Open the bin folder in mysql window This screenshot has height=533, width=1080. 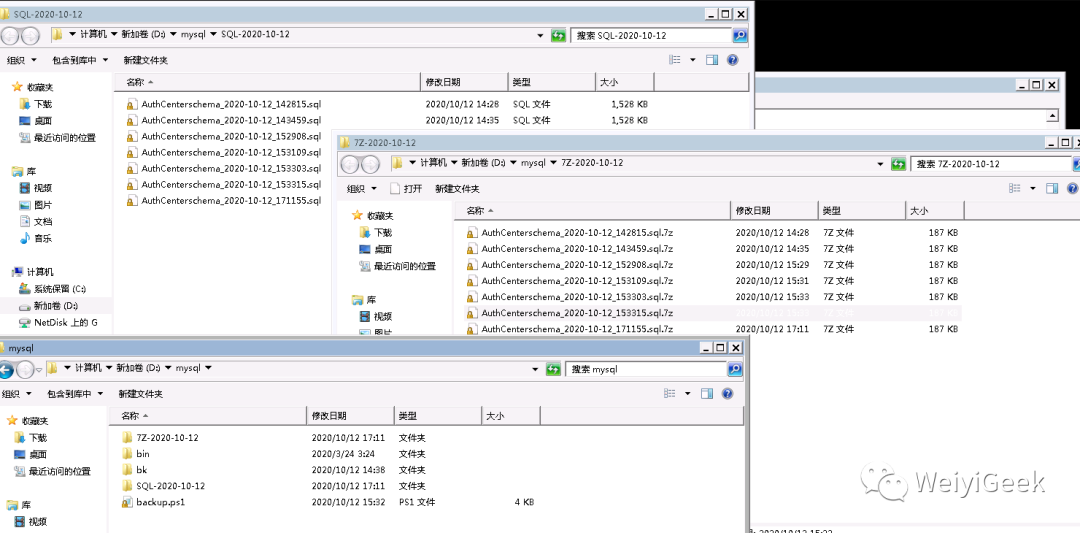(136, 454)
